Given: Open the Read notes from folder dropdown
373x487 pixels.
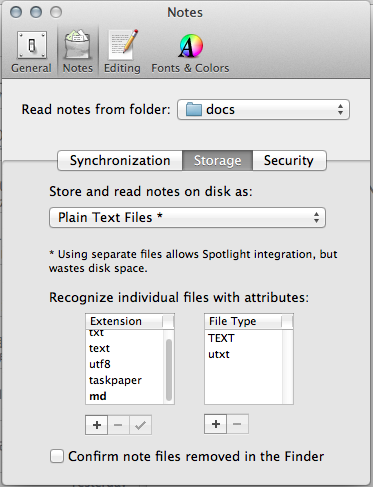Looking at the screenshot, I should coord(263,109).
